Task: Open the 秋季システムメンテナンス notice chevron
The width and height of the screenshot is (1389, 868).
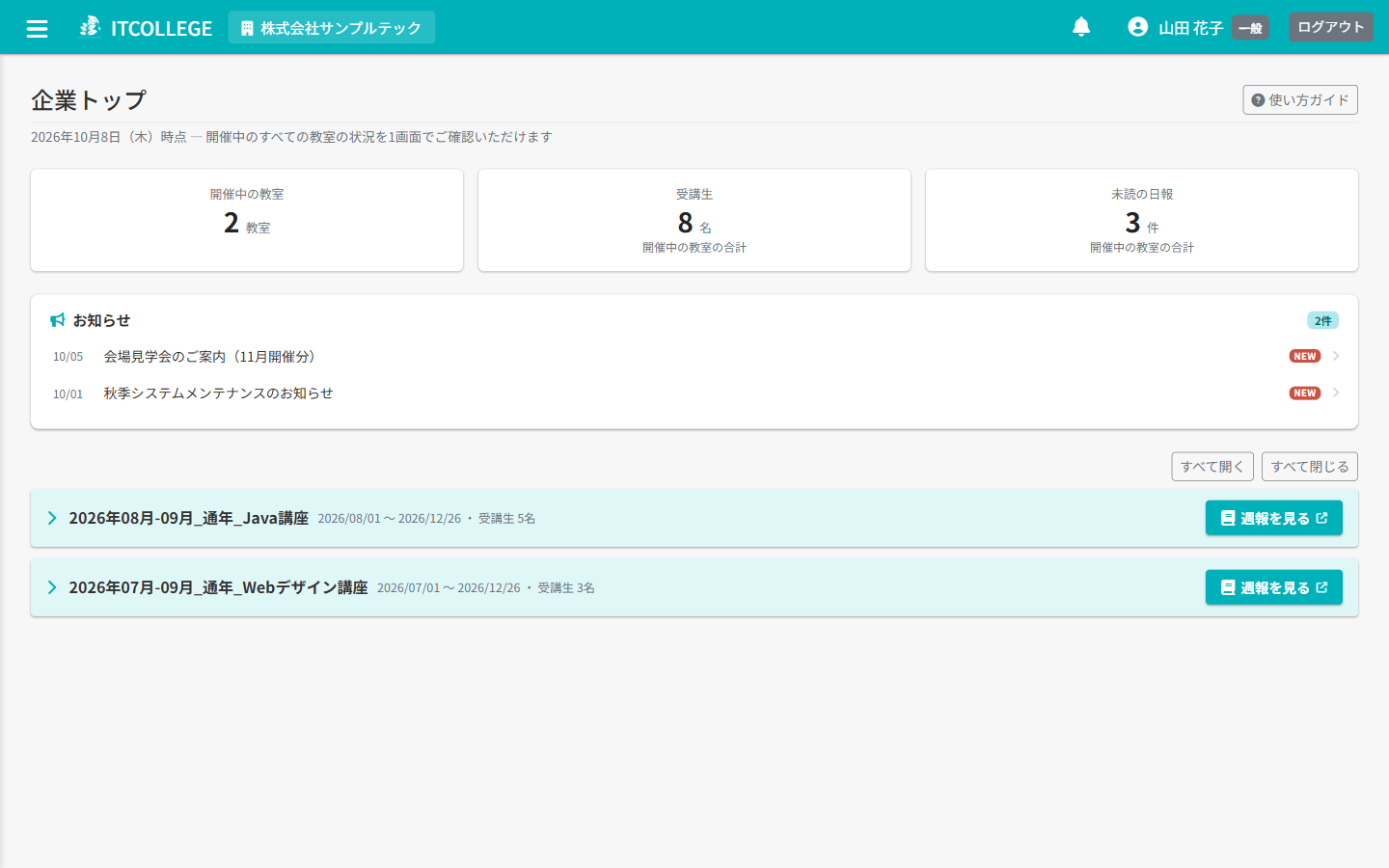Action: (x=1336, y=393)
